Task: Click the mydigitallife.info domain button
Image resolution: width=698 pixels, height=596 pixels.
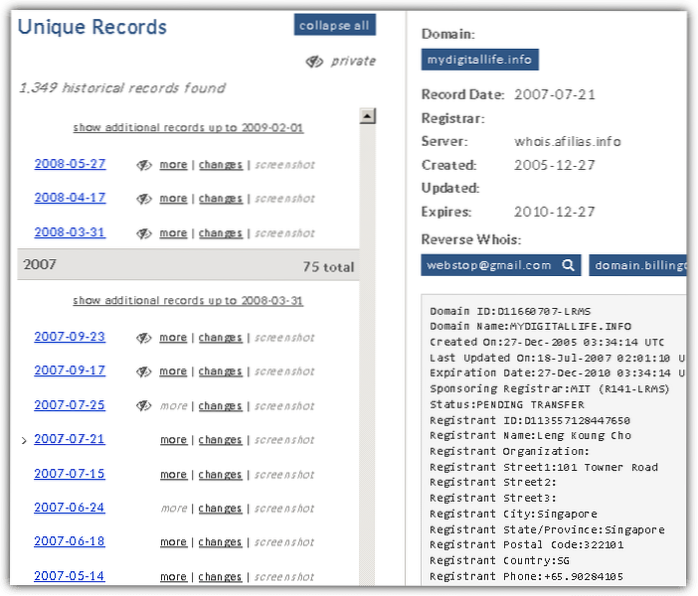Action: click(480, 60)
